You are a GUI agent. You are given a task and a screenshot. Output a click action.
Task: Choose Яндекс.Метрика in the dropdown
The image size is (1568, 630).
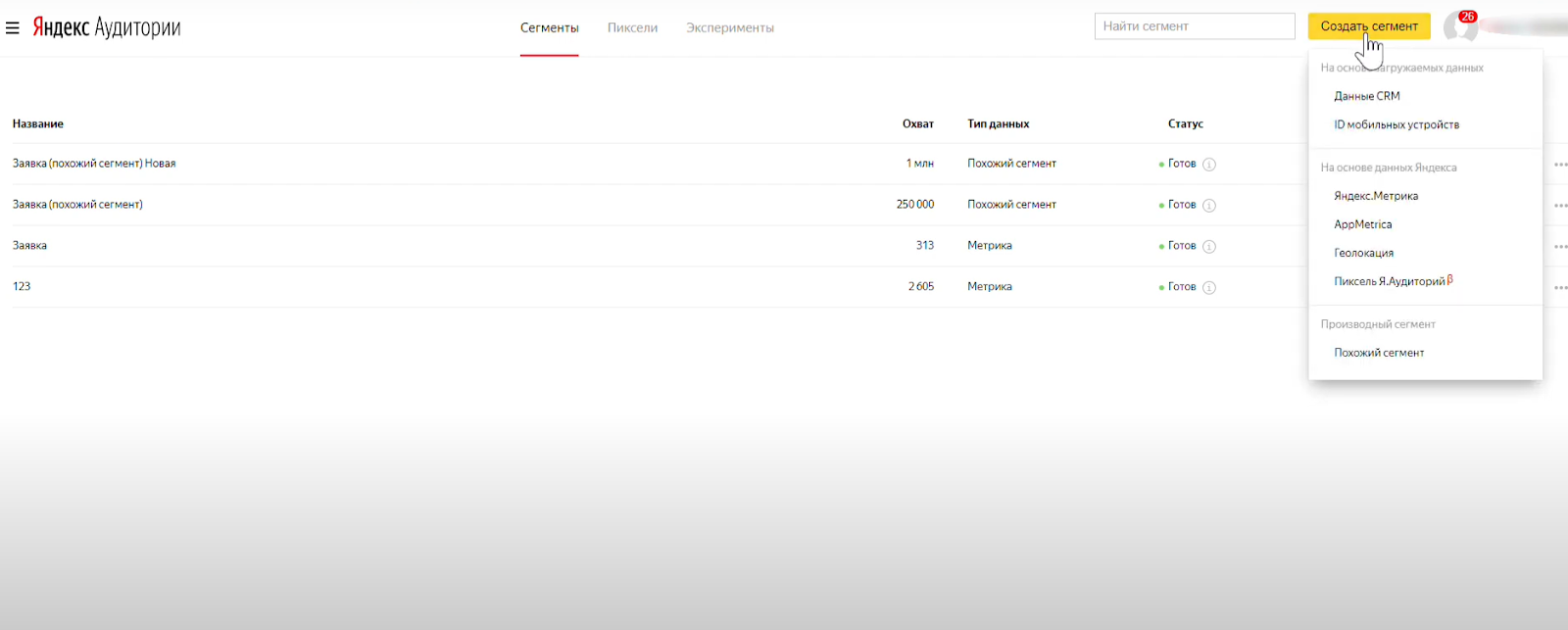point(1376,196)
